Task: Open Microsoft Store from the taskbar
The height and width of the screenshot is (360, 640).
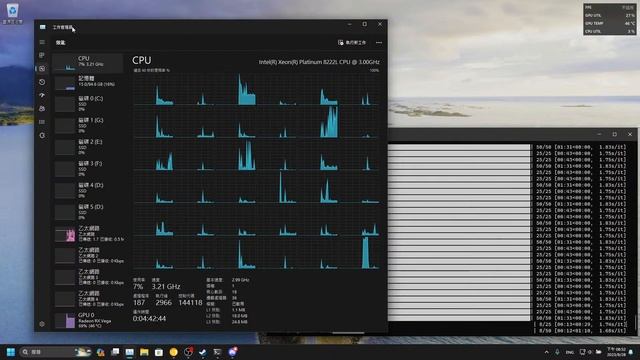Action: pyautogui.click(x=159, y=352)
